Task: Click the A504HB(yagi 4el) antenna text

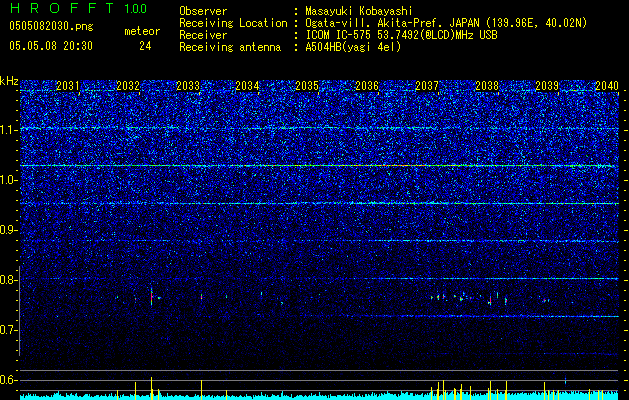Action: 353,47
